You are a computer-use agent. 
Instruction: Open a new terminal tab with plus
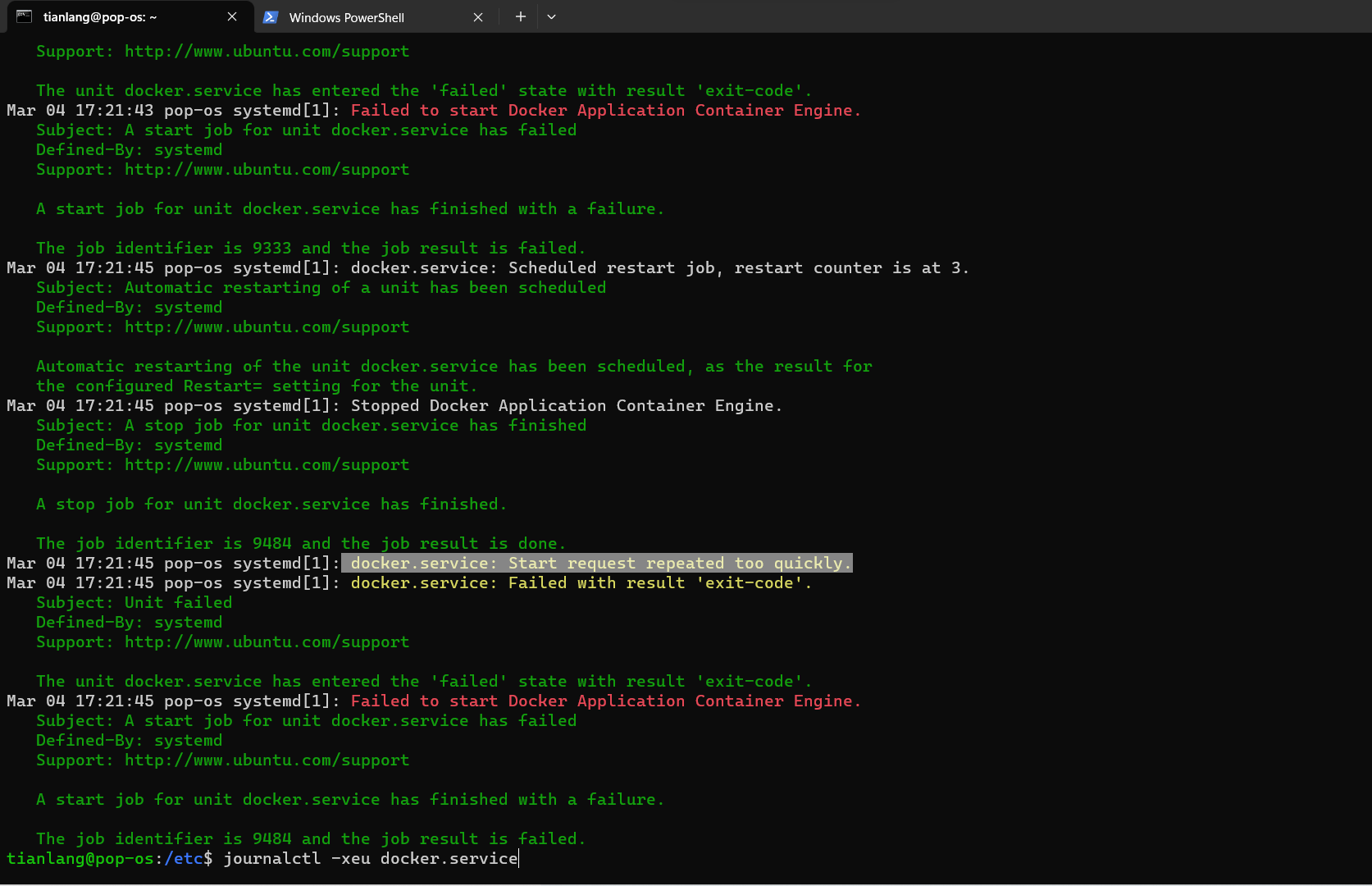[x=520, y=16]
